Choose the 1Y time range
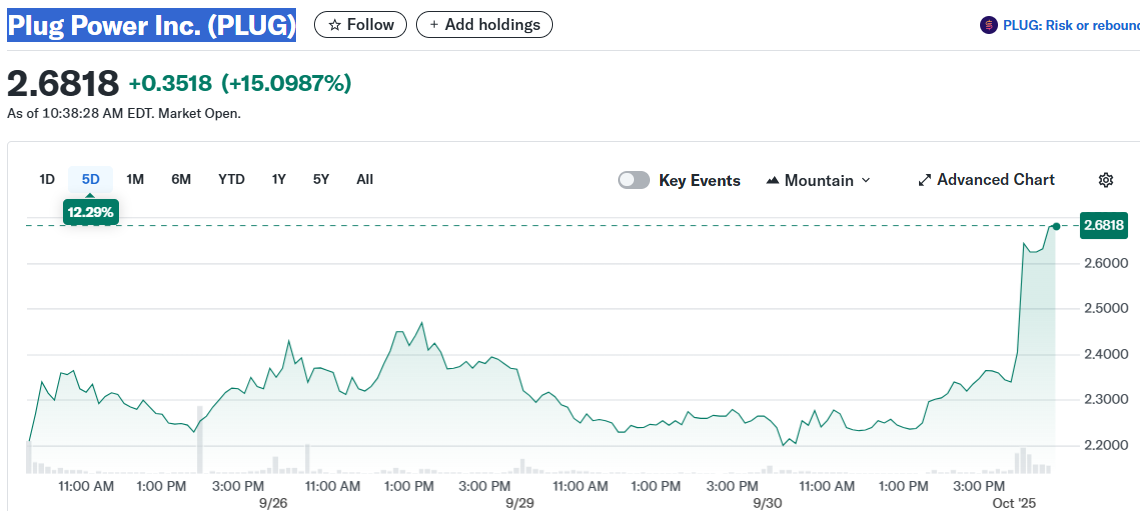This screenshot has height=511, width=1140. pyautogui.click(x=279, y=179)
